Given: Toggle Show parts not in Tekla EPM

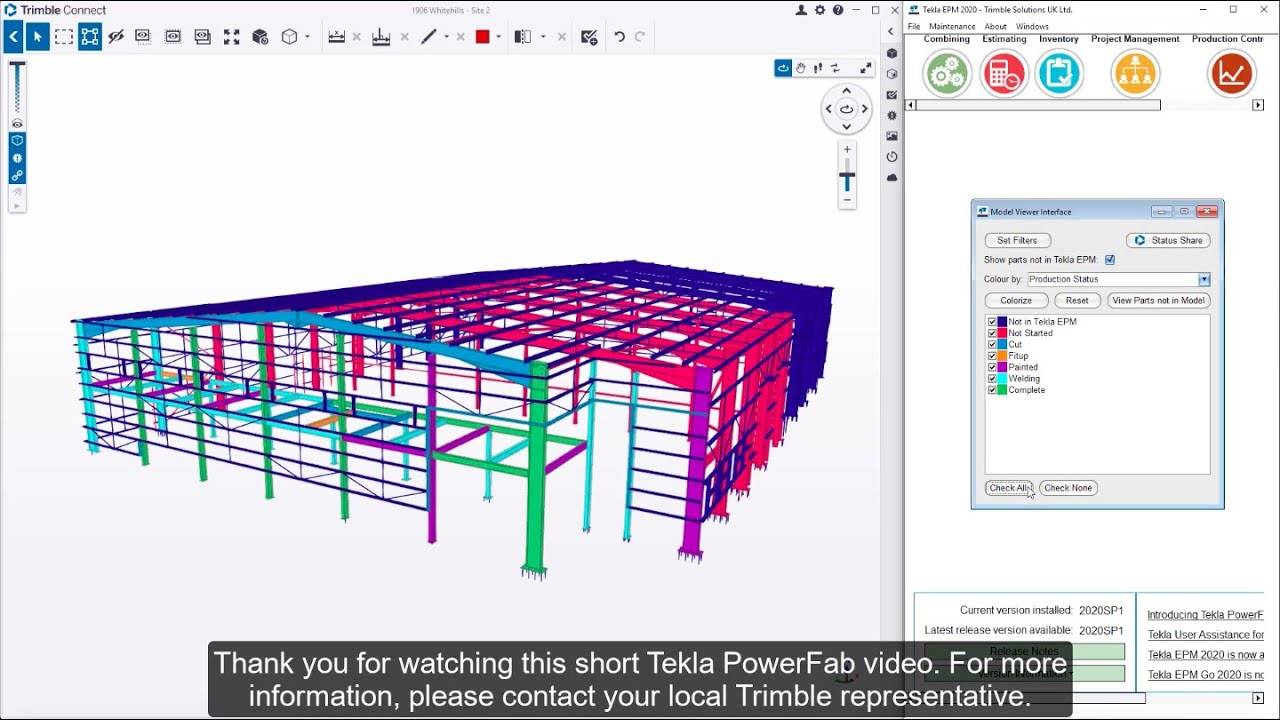Looking at the screenshot, I should 1110,259.
